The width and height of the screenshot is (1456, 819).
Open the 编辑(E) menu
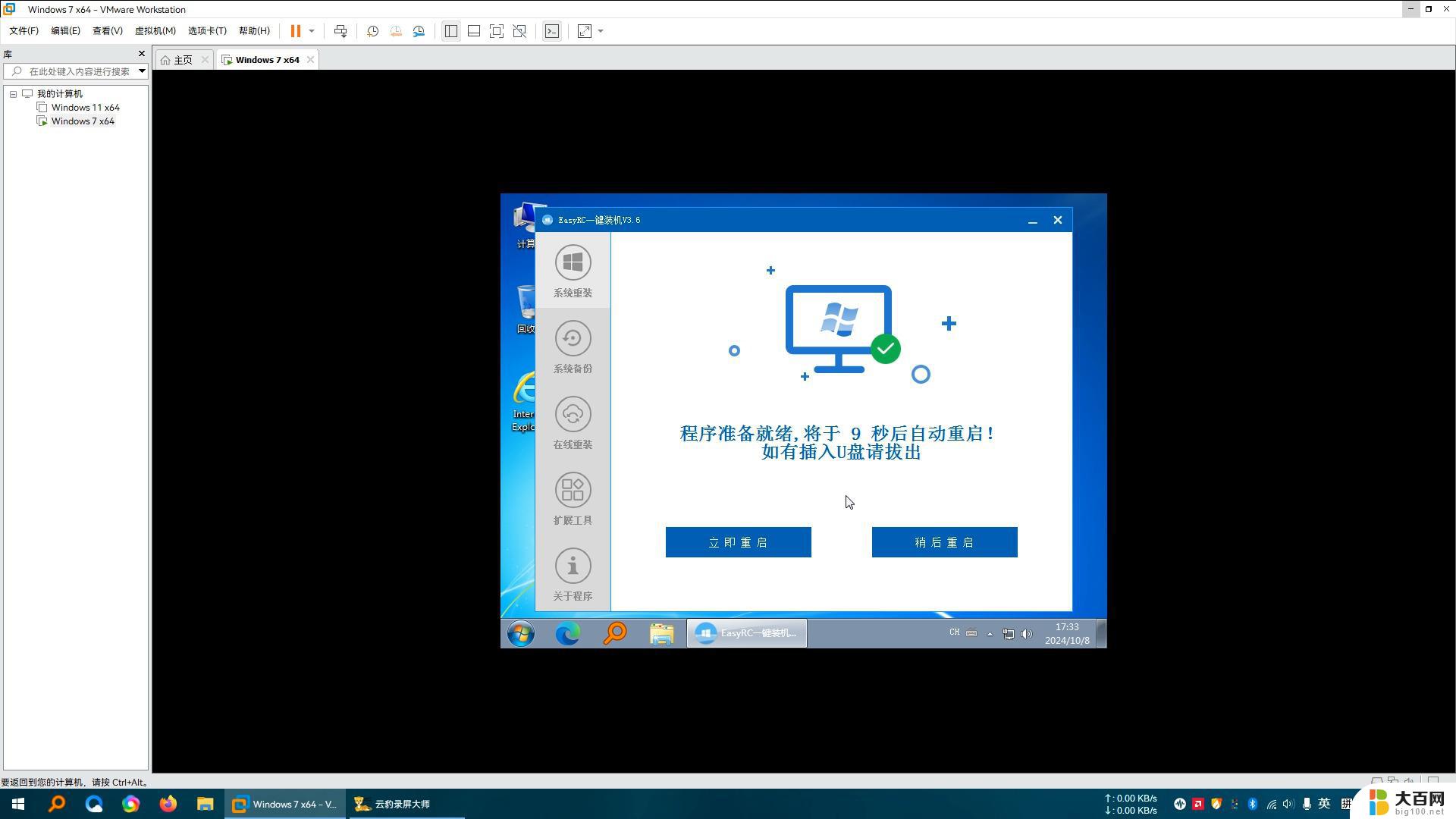[65, 31]
